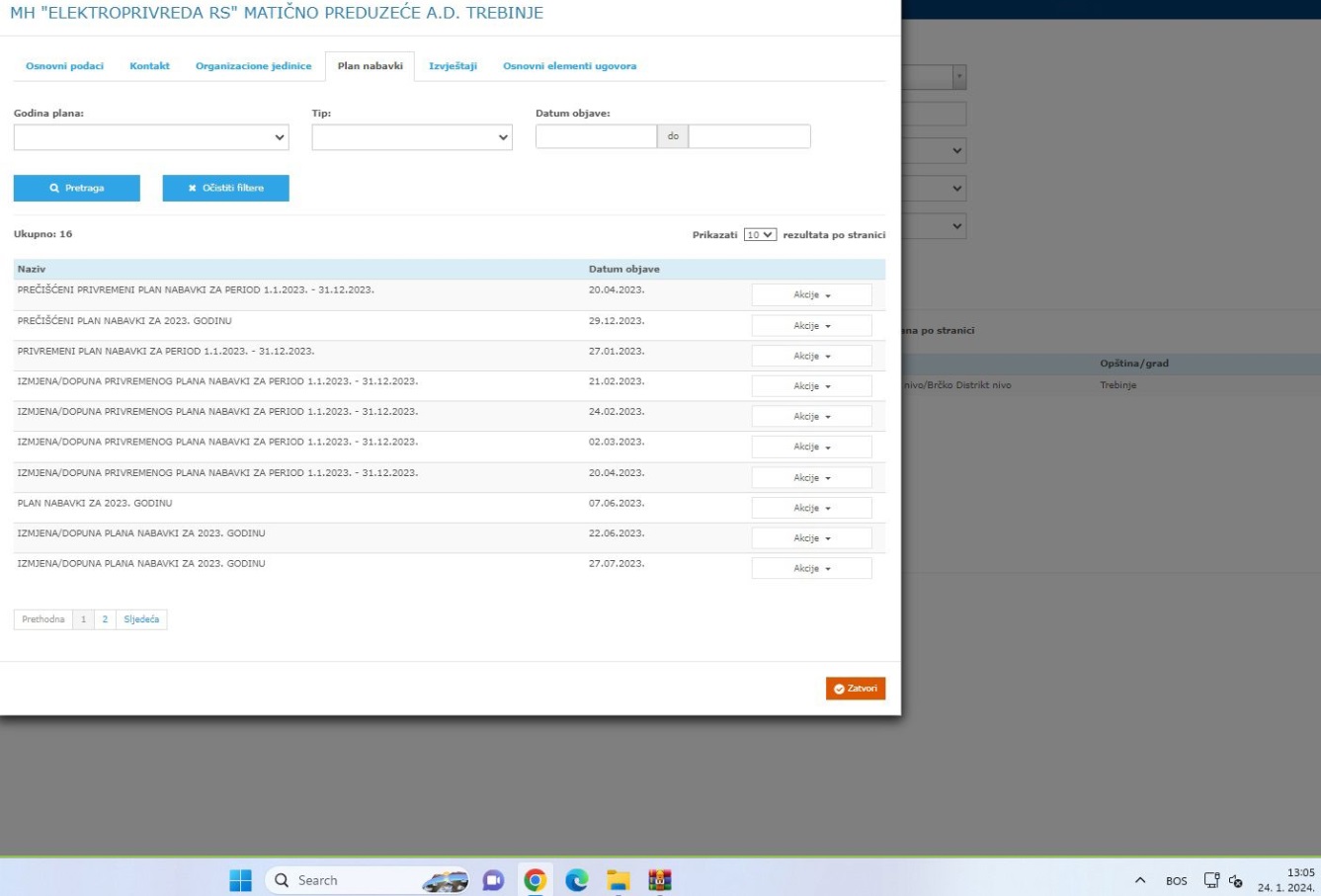Select row Plan nabavki za 2023. godinu
This screenshot has height=896, width=1321.
click(x=450, y=508)
